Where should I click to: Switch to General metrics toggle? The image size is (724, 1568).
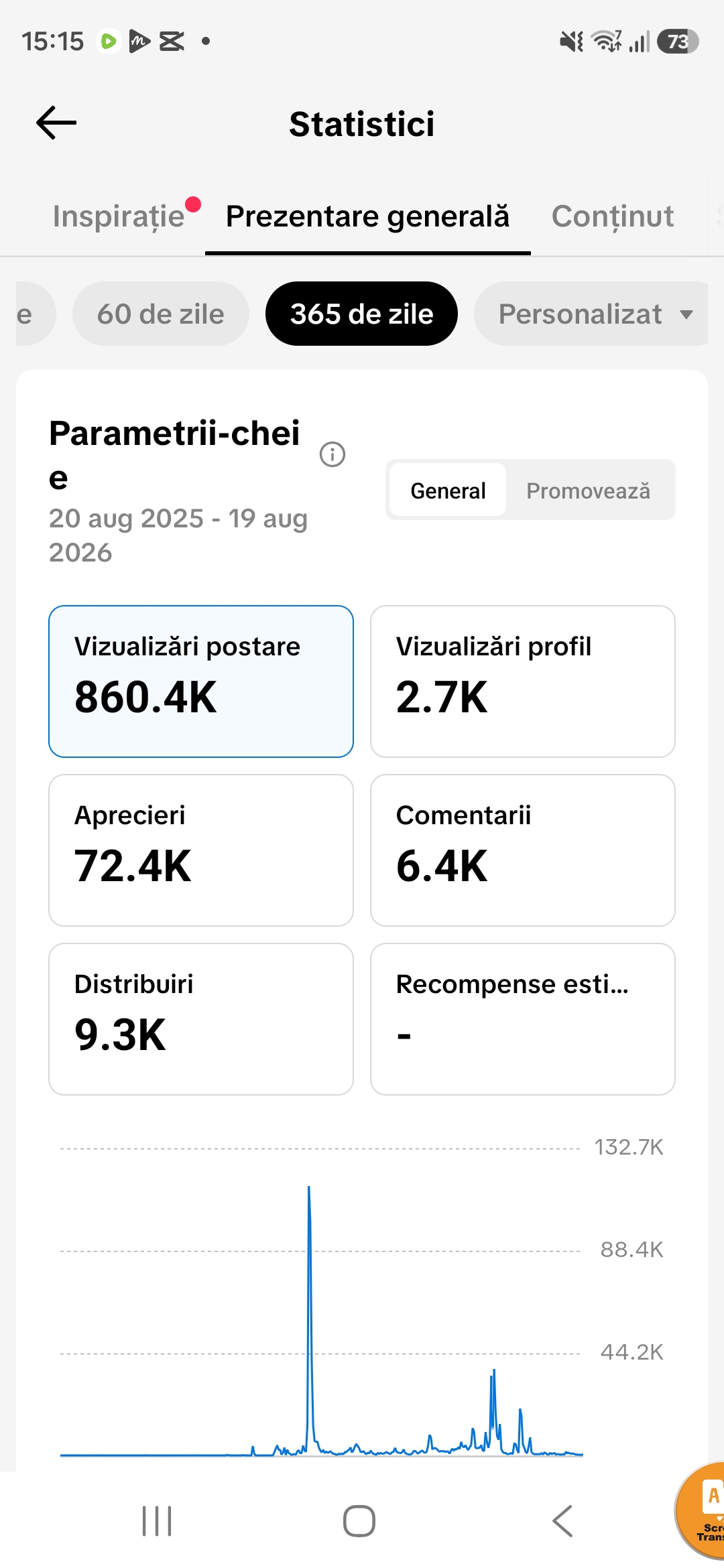click(x=448, y=490)
